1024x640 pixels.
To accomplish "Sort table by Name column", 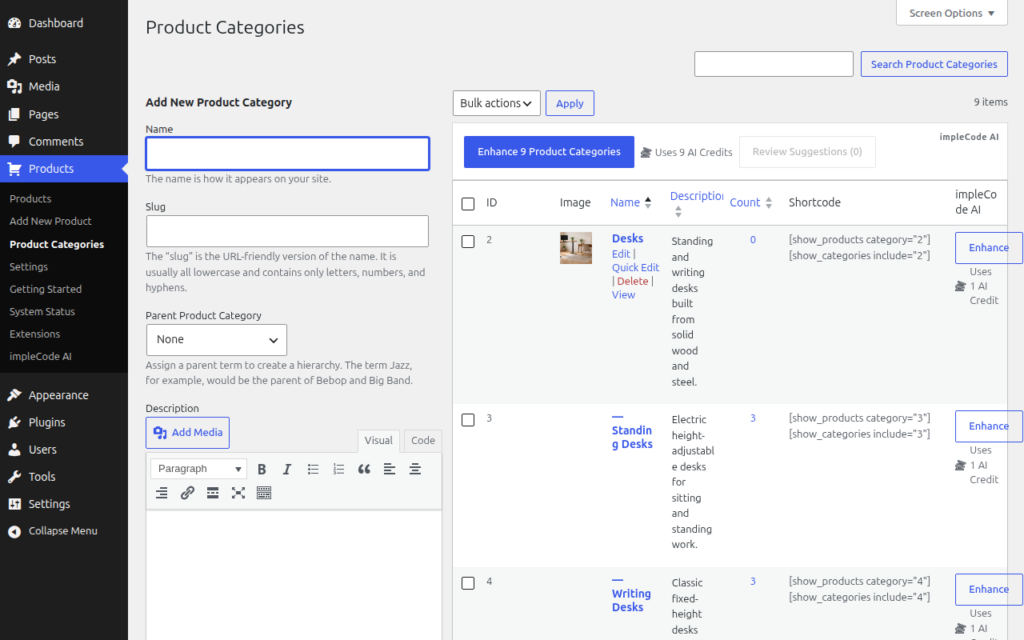I will coord(630,202).
